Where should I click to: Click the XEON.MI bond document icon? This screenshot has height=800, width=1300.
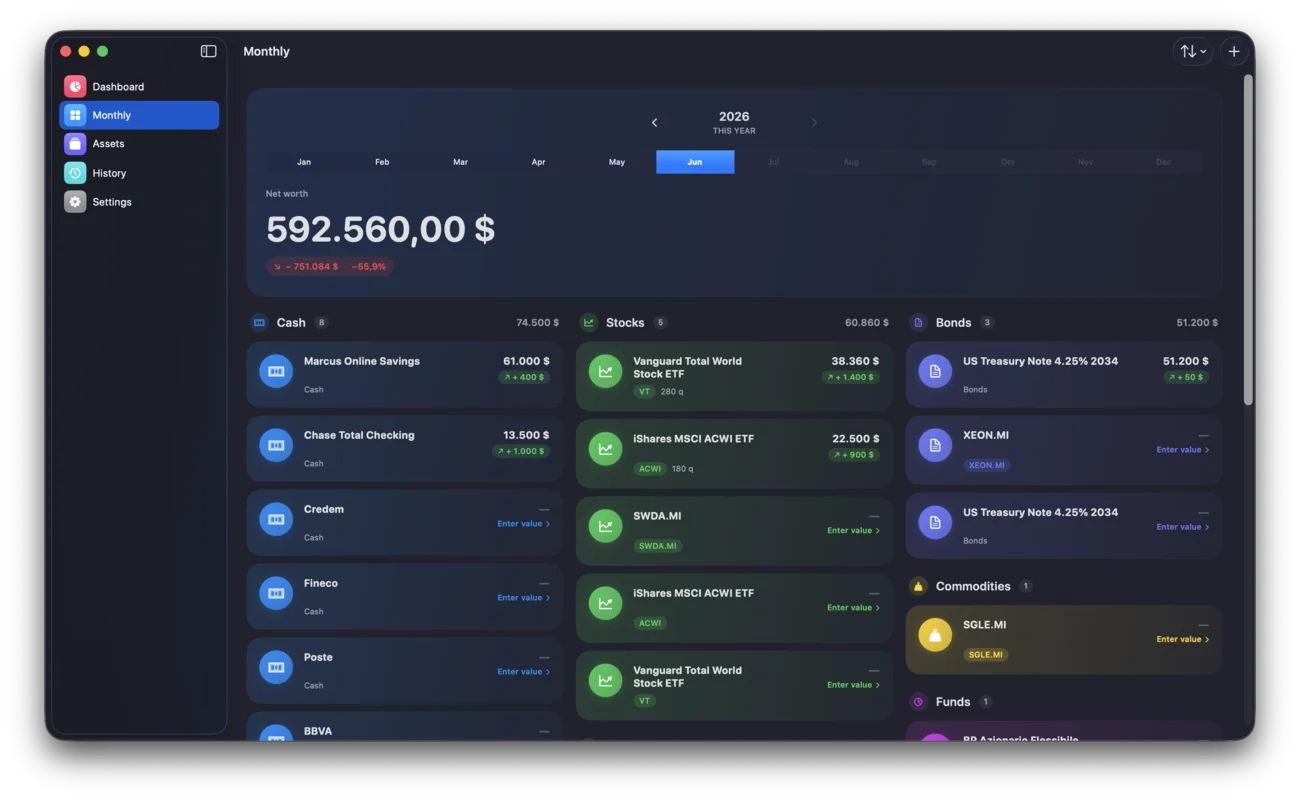click(935, 445)
